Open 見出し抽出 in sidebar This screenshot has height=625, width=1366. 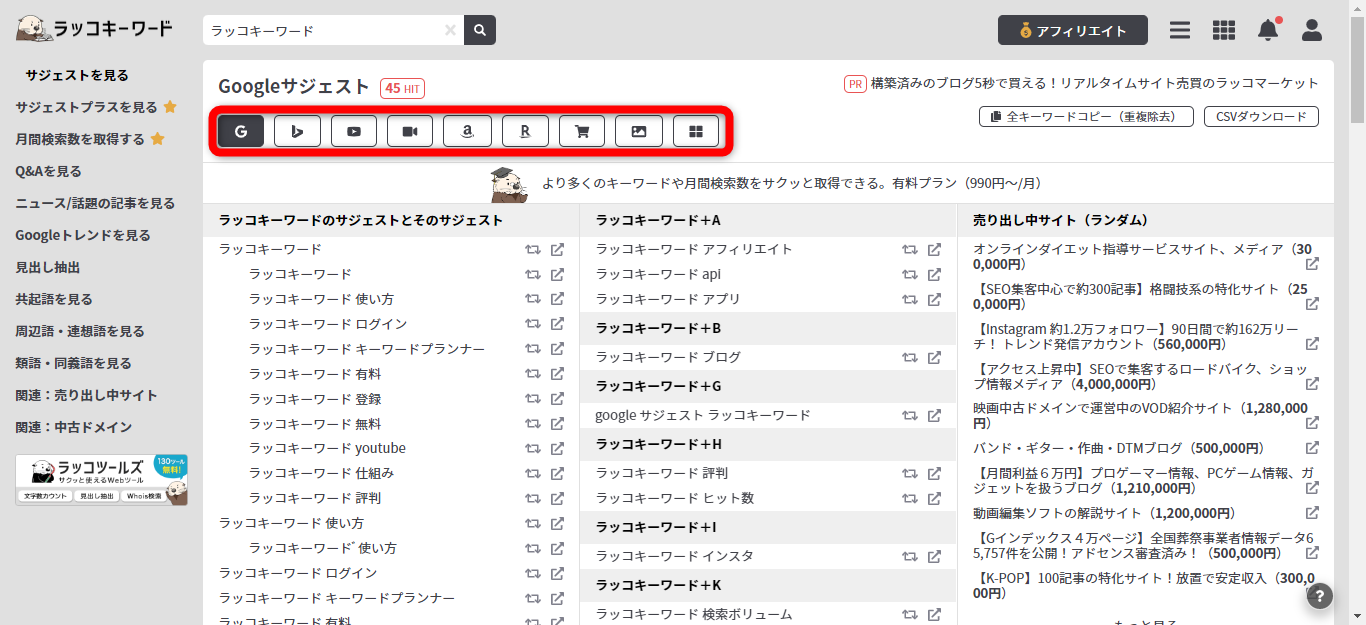[x=47, y=267]
